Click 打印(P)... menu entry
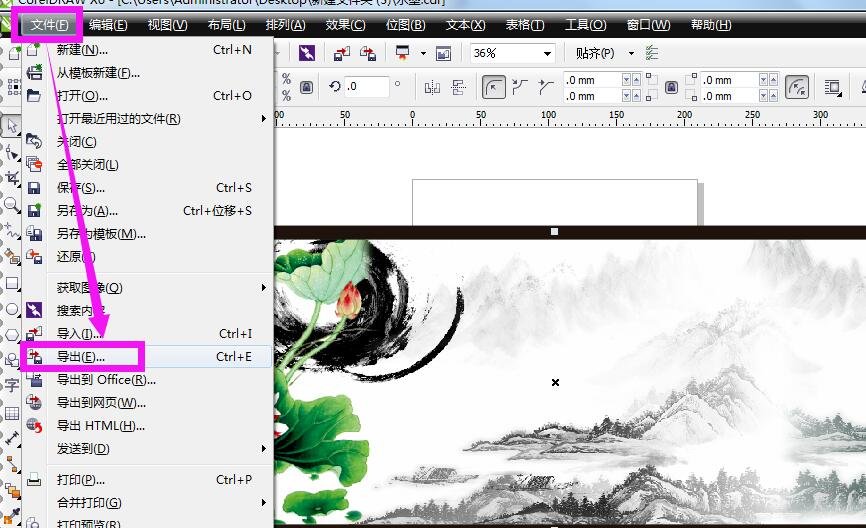This screenshot has height=528, width=866. (x=80, y=480)
